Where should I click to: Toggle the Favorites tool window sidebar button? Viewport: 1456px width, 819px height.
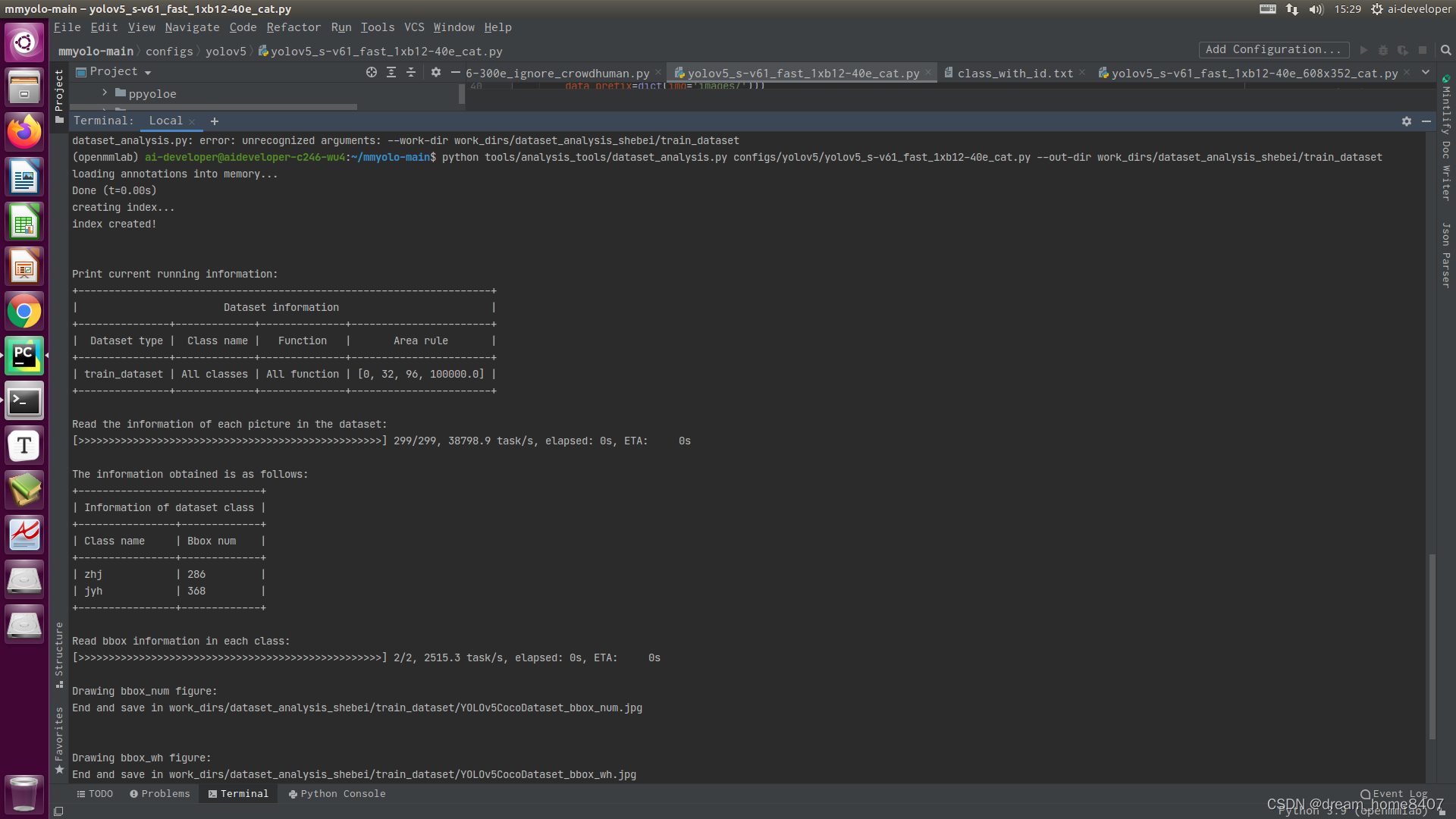[59, 740]
